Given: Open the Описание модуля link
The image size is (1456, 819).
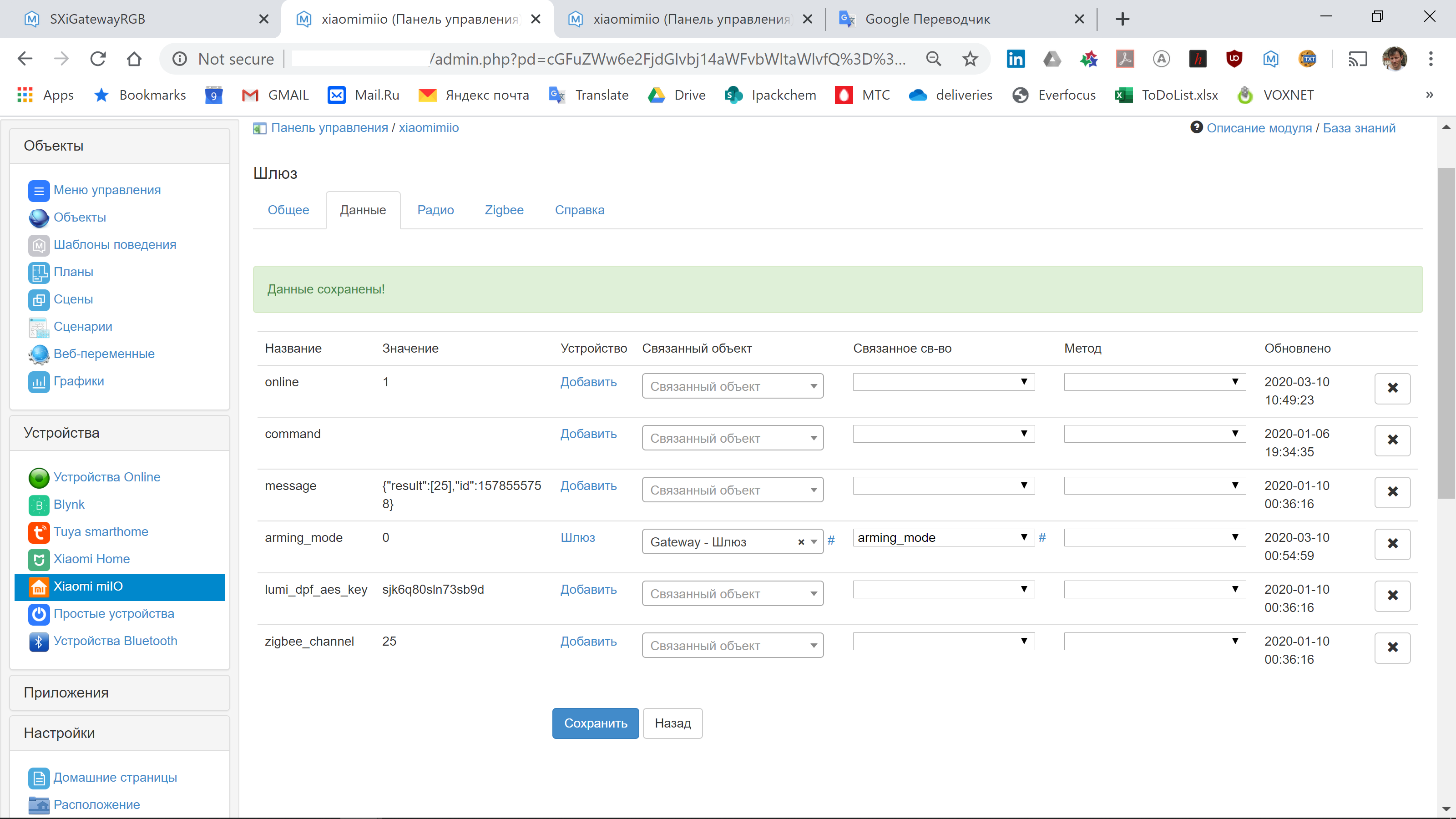Looking at the screenshot, I should 1259,128.
